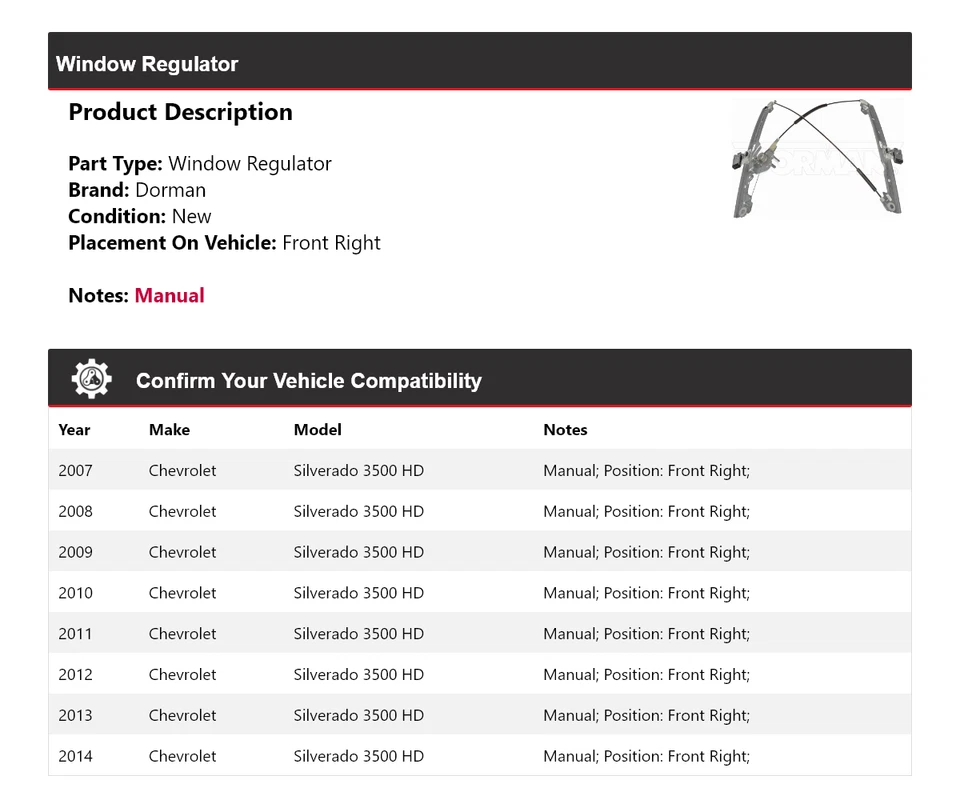960x808 pixels.
Task: Click the Part Type value Window Regulator
Action: [249, 163]
